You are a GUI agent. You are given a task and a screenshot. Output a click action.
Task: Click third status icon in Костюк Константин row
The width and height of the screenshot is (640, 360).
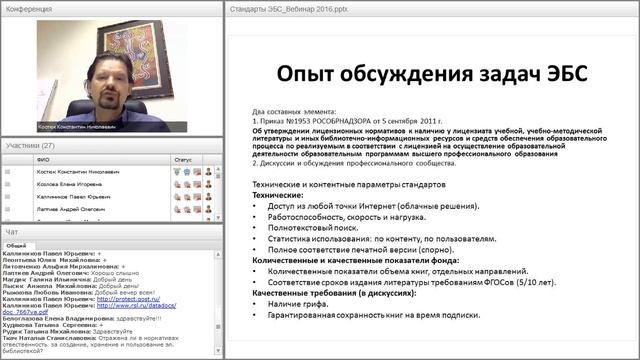tap(197, 172)
